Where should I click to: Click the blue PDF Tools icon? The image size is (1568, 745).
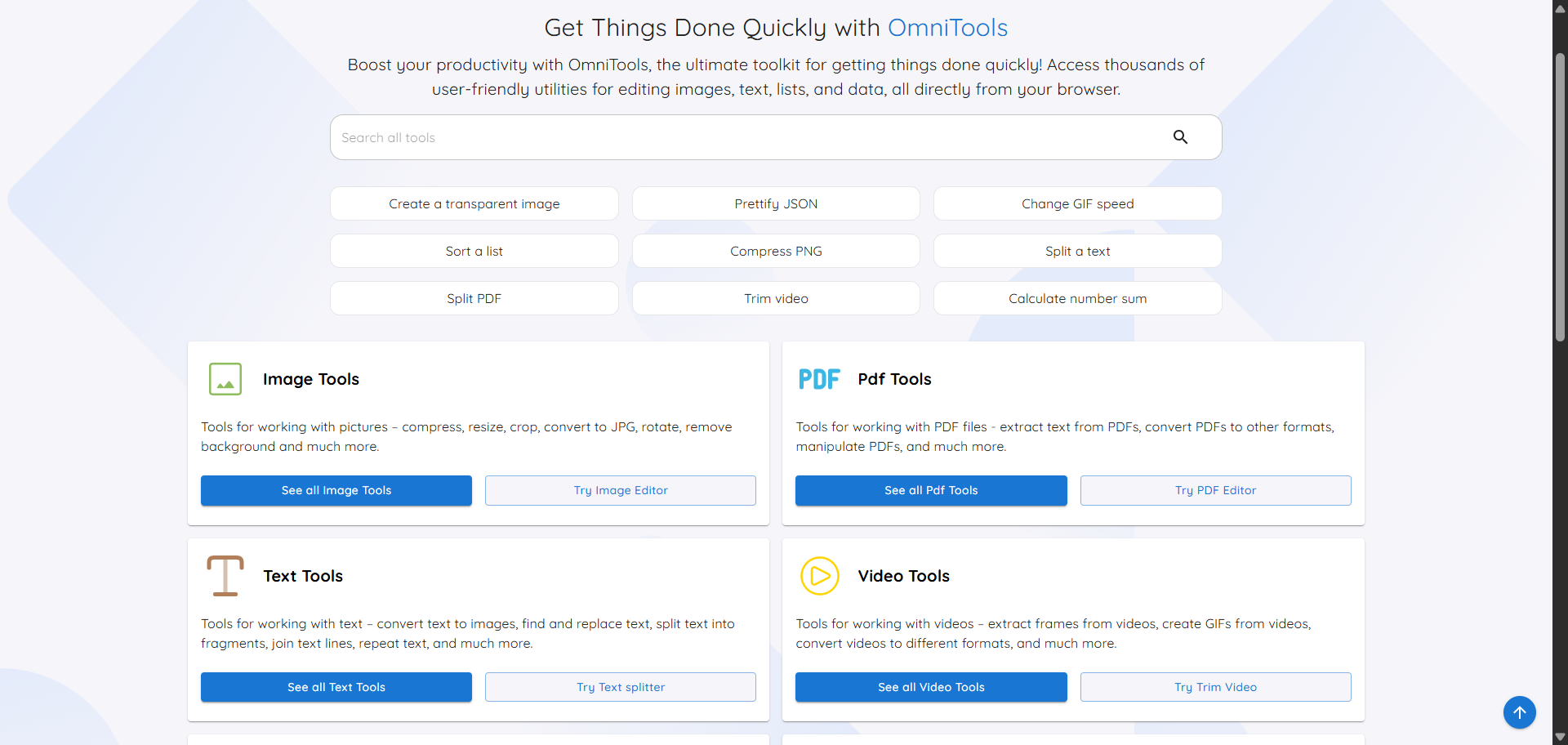pos(819,379)
